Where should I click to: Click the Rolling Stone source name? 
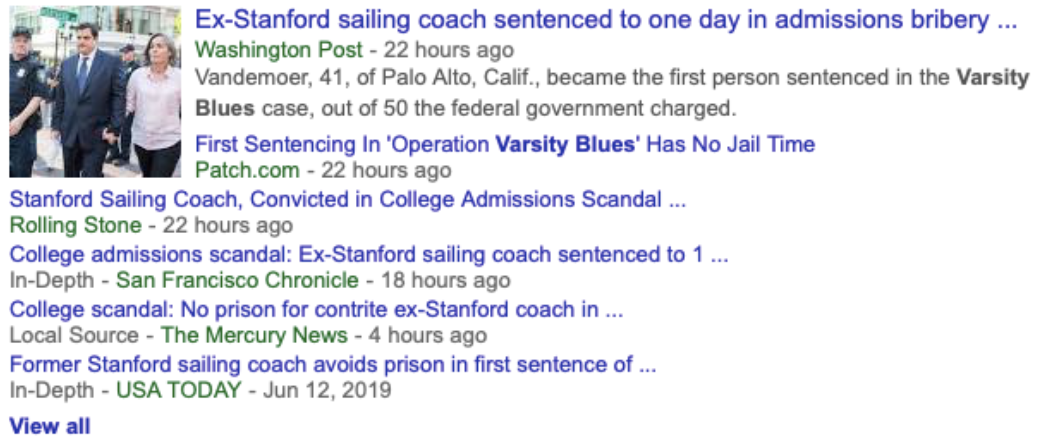pos(75,225)
